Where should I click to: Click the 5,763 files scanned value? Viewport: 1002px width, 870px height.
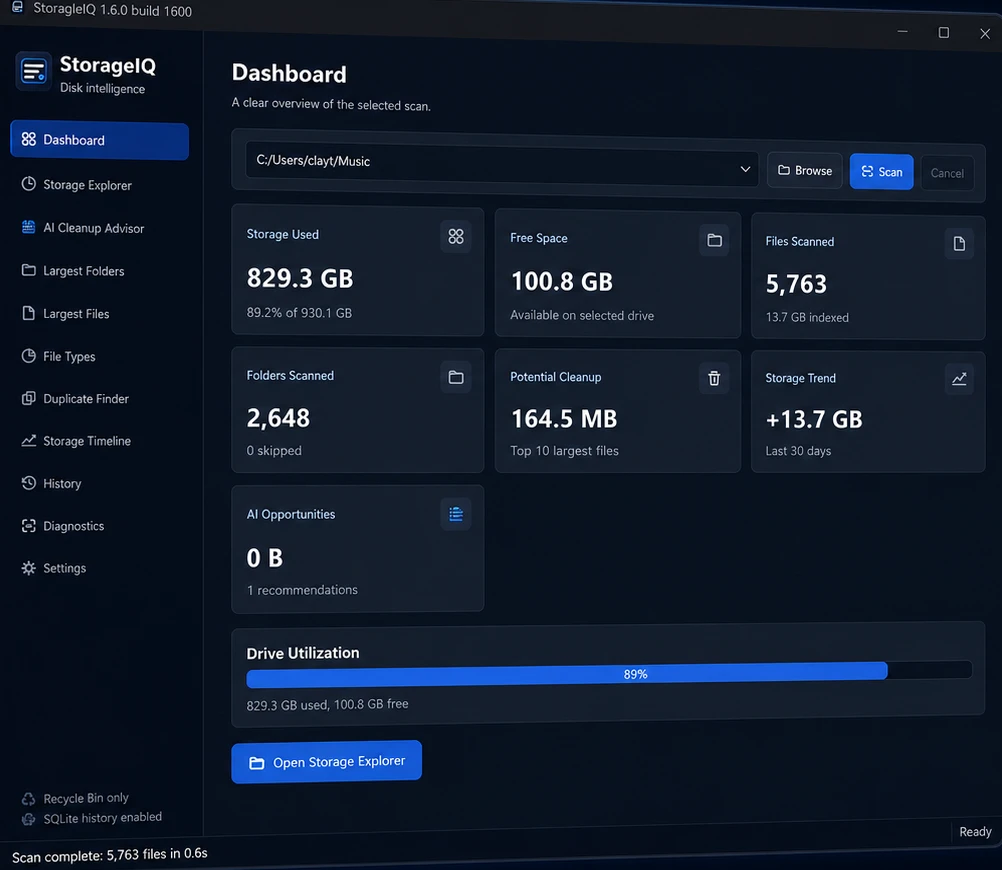[796, 284]
